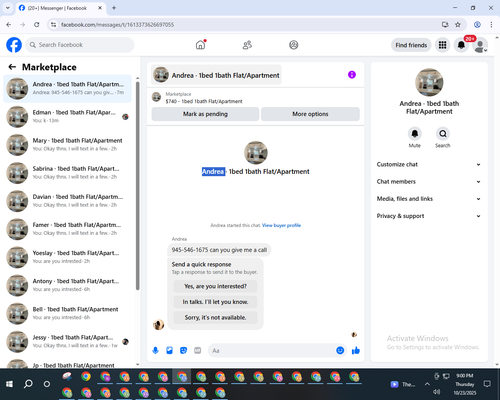
Task: Open Windows Task View circle icon
Action: 47,384
